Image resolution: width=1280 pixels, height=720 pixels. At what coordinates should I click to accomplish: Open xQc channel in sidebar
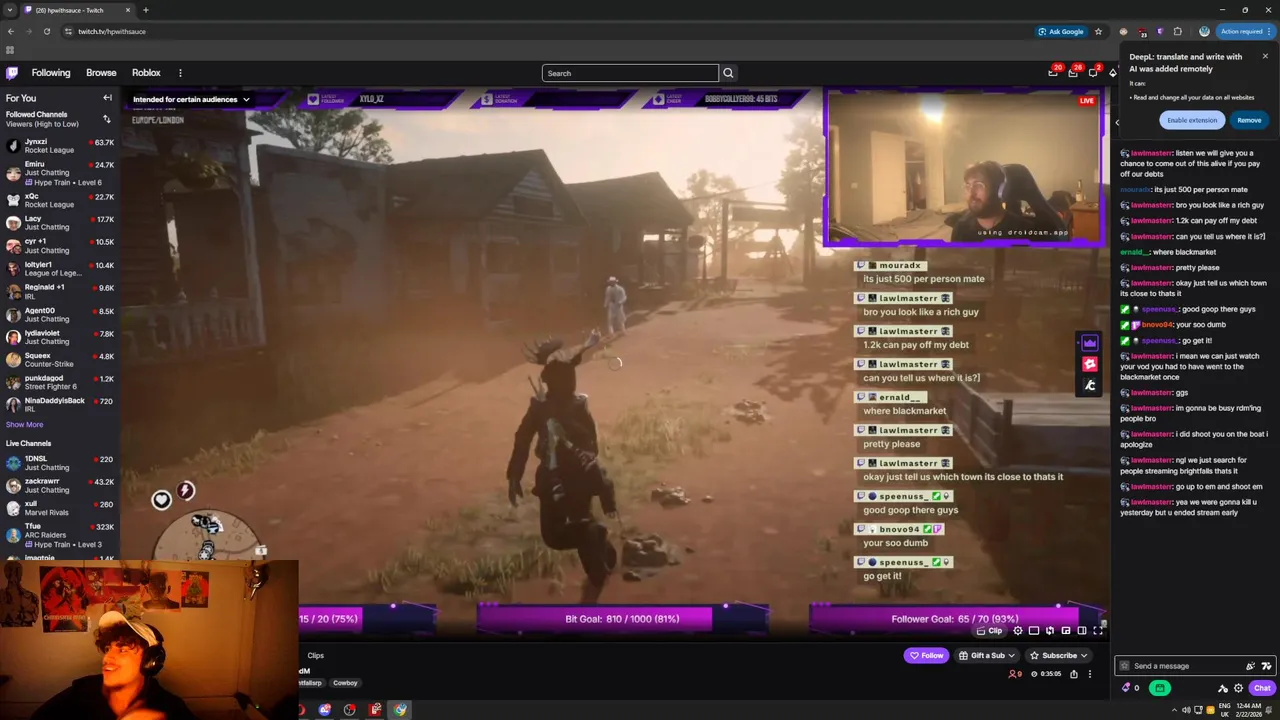point(60,200)
